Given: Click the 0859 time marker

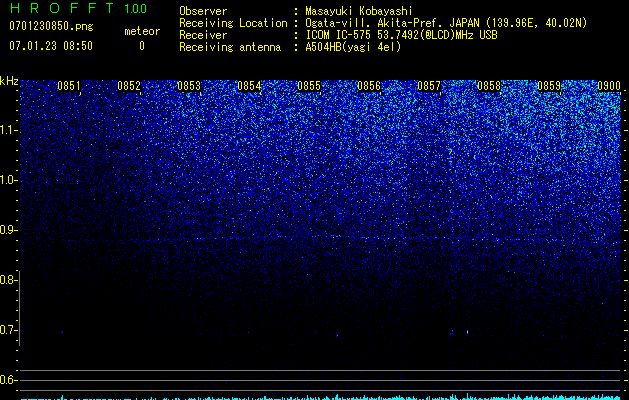Looking at the screenshot, I should [549, 86].
